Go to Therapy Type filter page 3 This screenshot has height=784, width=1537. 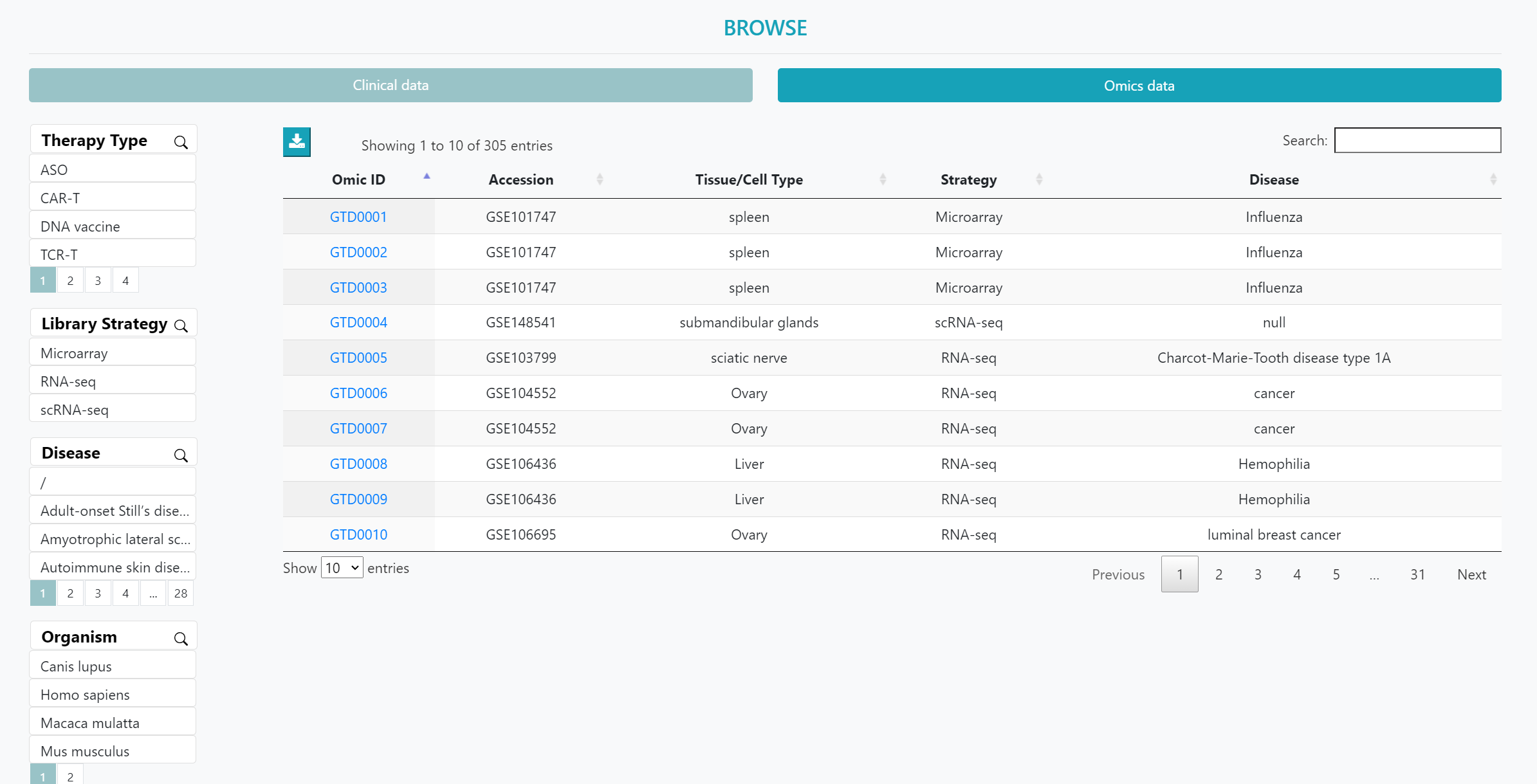[x=98, y=280]
